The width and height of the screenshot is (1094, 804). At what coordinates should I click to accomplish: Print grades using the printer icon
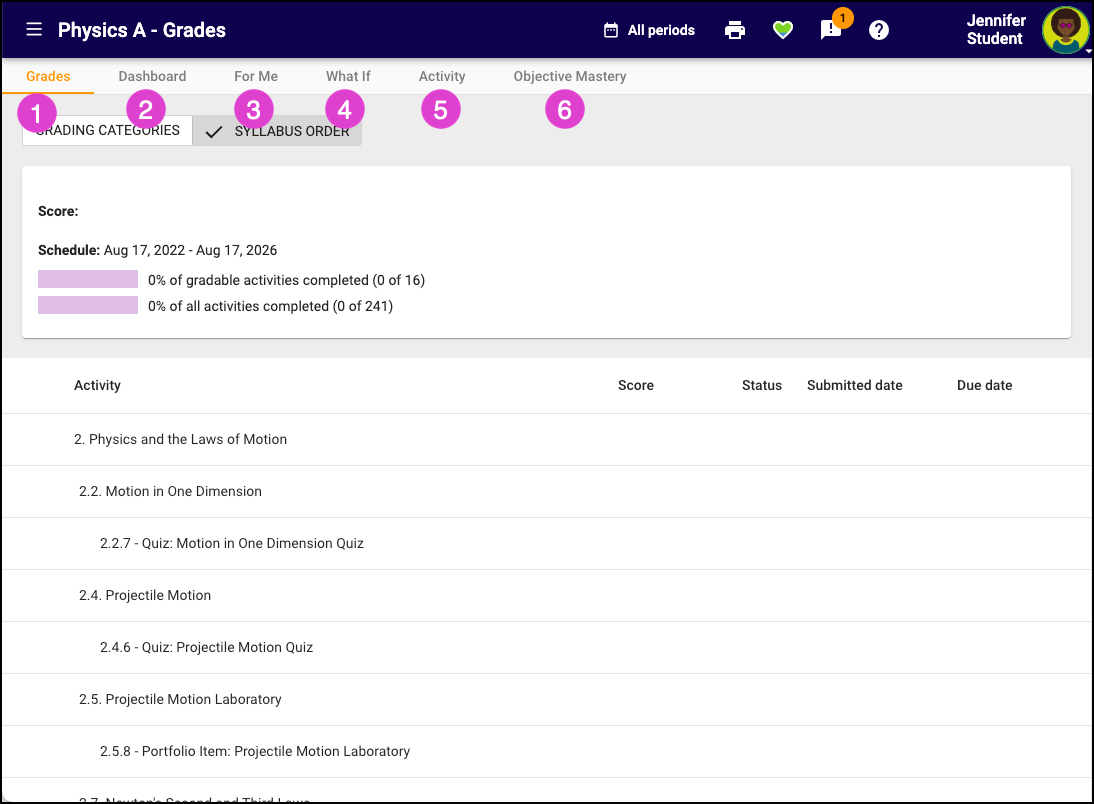pos(735,30)
